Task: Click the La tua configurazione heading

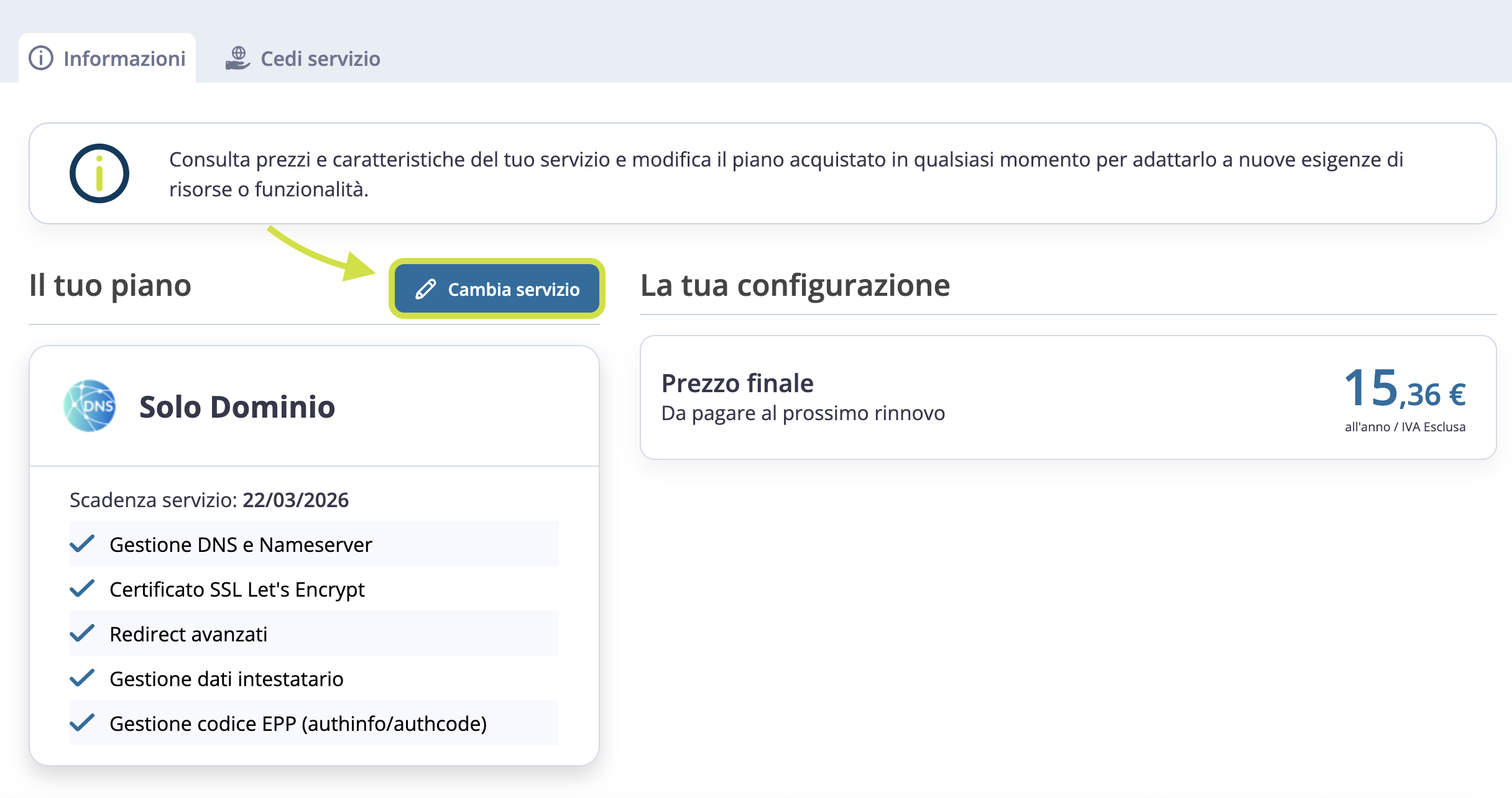Action: coord(795,285)
